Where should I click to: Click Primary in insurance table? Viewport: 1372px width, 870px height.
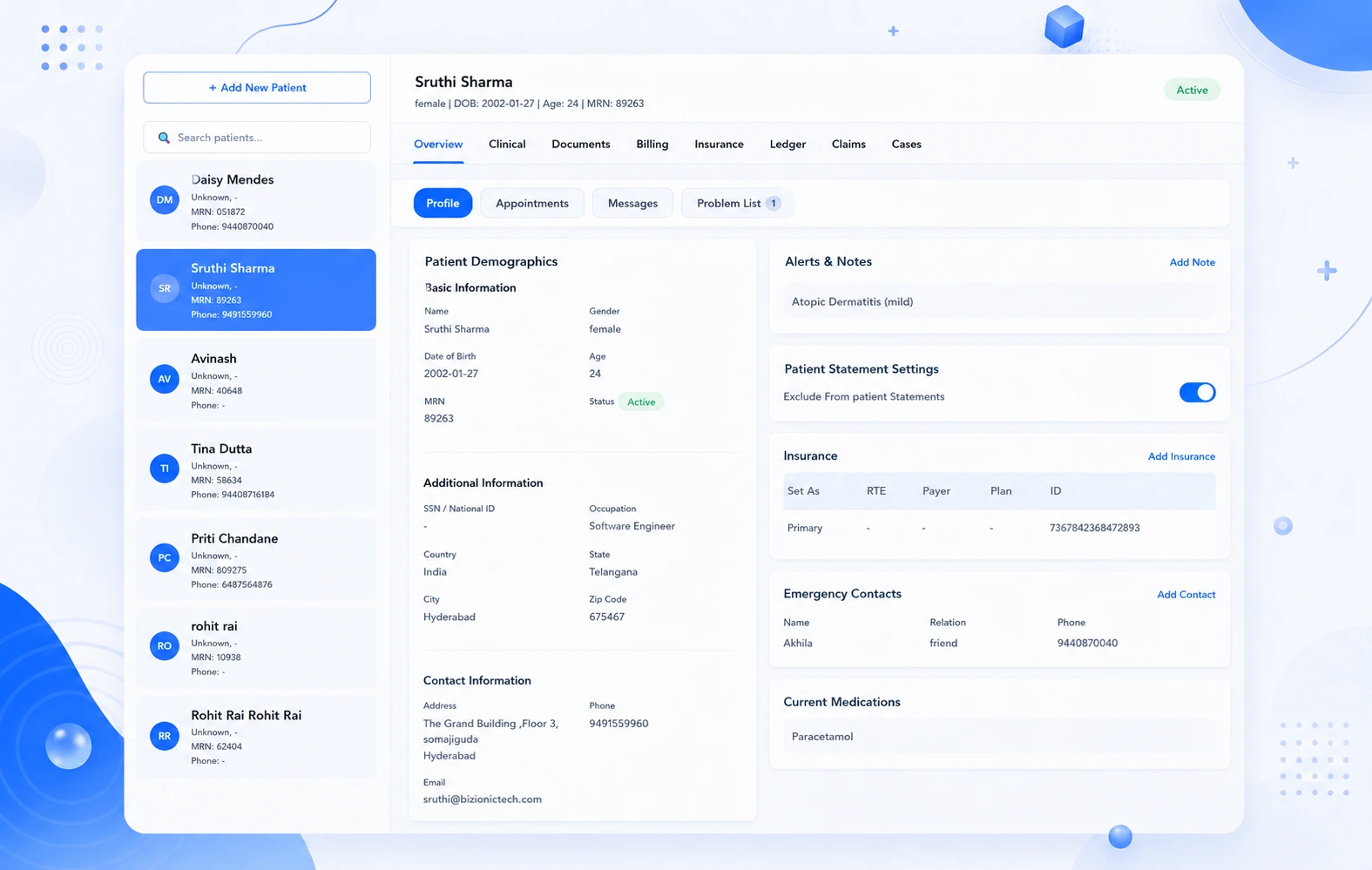[x=804, y=528]
